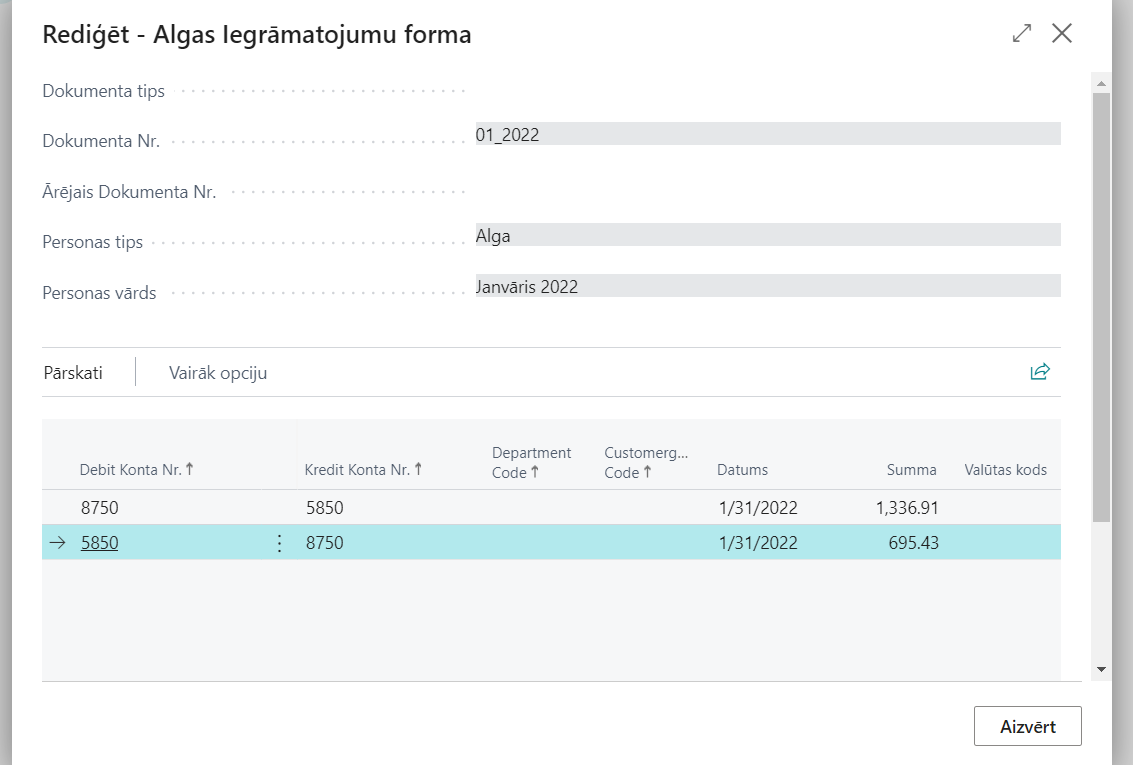Expand dialog to full screen with arrows icon
1133x765 pixels.
(x=1021, y=33)
